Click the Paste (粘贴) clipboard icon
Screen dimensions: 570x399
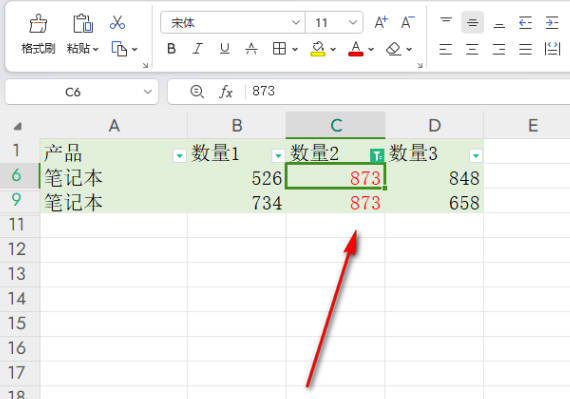coord(83,24)
